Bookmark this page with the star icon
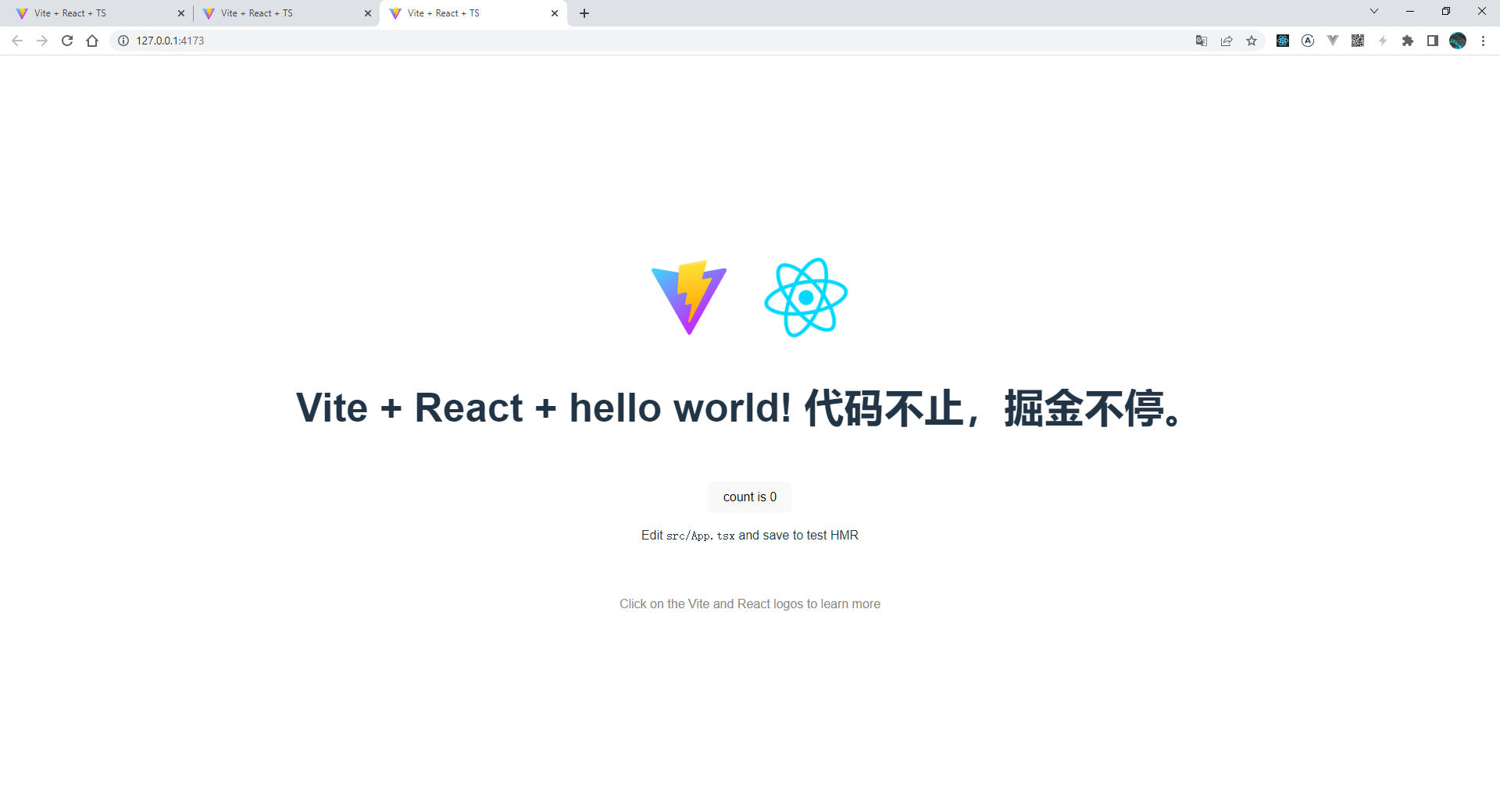This screenshot has height=812, width=1500. point(1252,41)
